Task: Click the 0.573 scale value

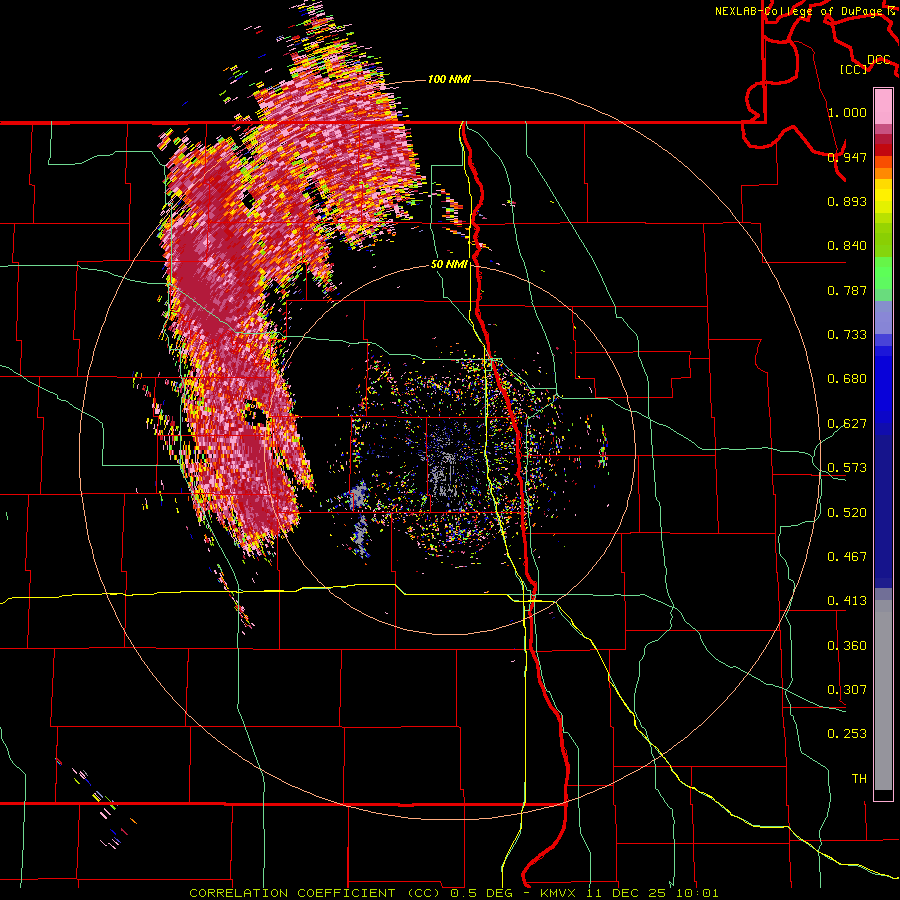Action: [847, 467]
